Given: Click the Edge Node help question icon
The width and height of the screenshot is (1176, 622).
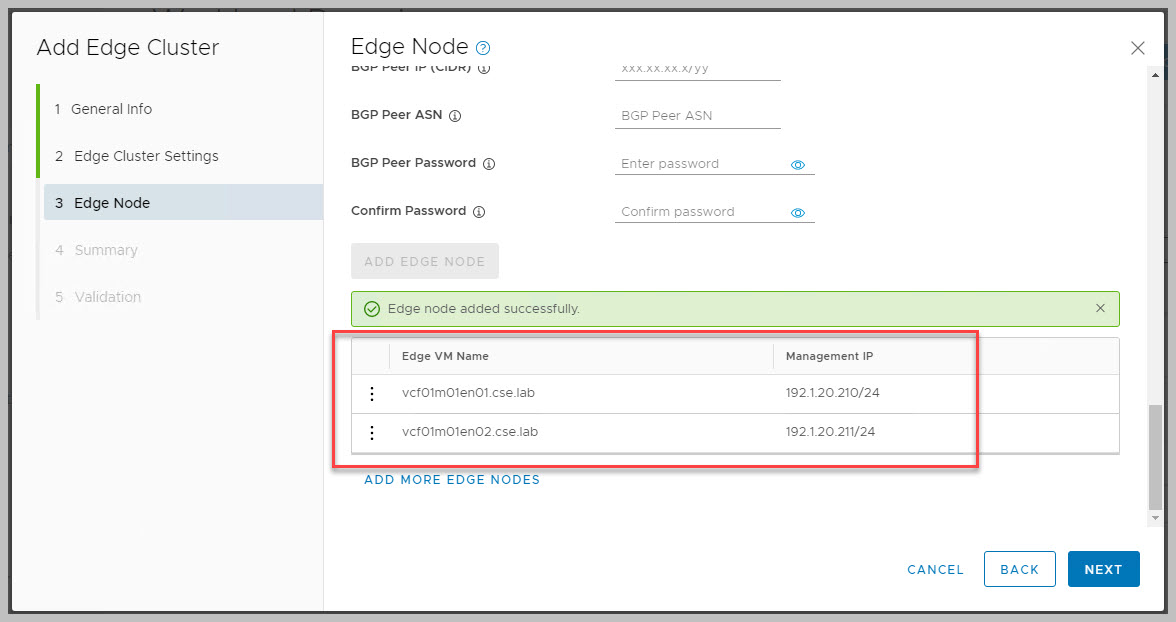Looking at the screenshot, I should click(x=484, y=48).
